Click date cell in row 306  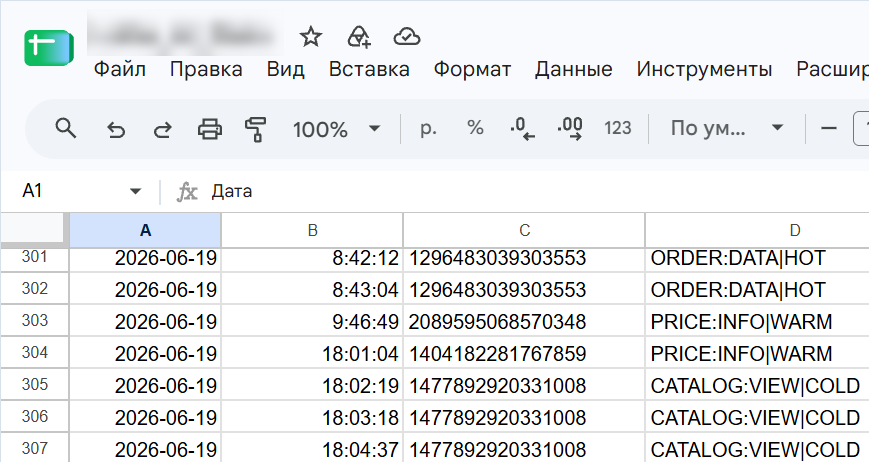click(x=145, y=418)
